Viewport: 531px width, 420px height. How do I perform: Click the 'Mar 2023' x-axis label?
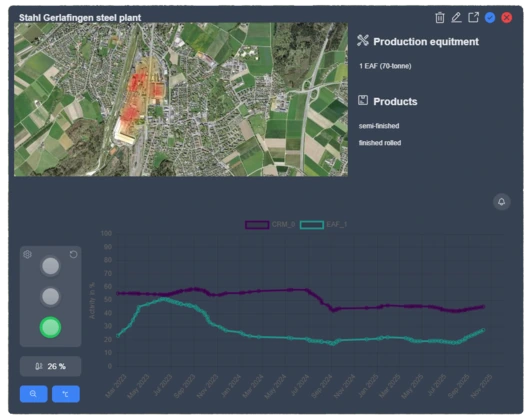click(x=116, y=386)
